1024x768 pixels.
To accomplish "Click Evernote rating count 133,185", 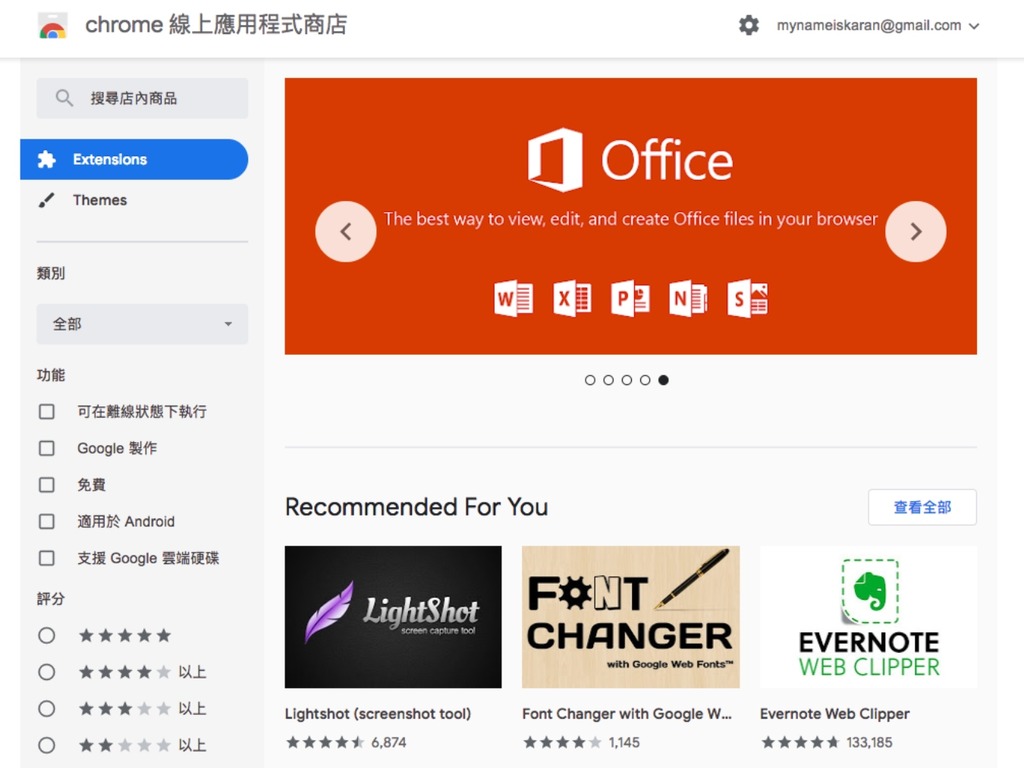I will [869, 743].
